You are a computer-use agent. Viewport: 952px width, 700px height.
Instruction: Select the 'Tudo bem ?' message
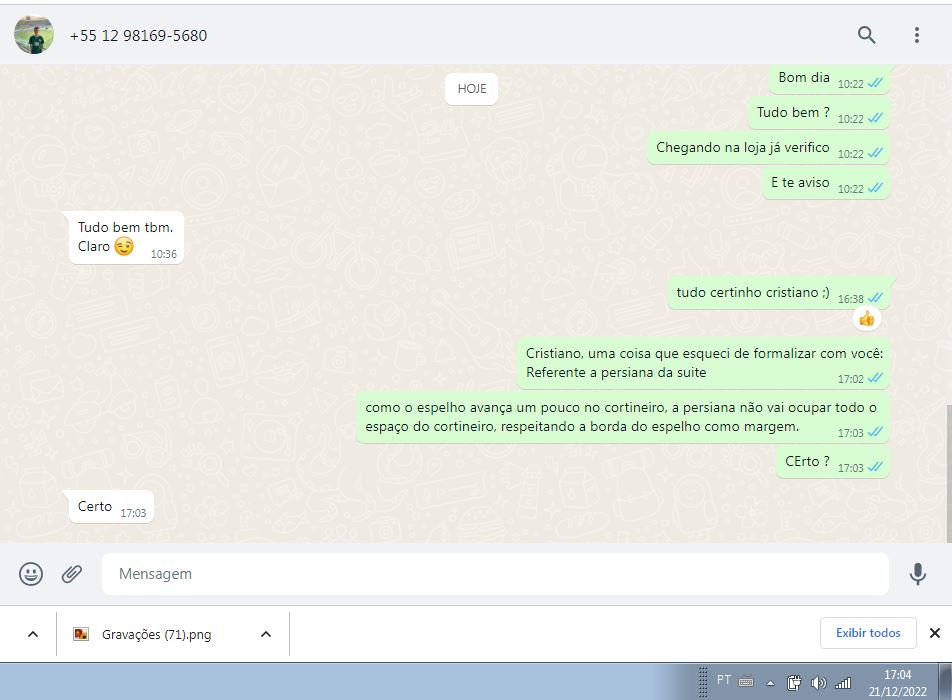(x=818, y=114)
